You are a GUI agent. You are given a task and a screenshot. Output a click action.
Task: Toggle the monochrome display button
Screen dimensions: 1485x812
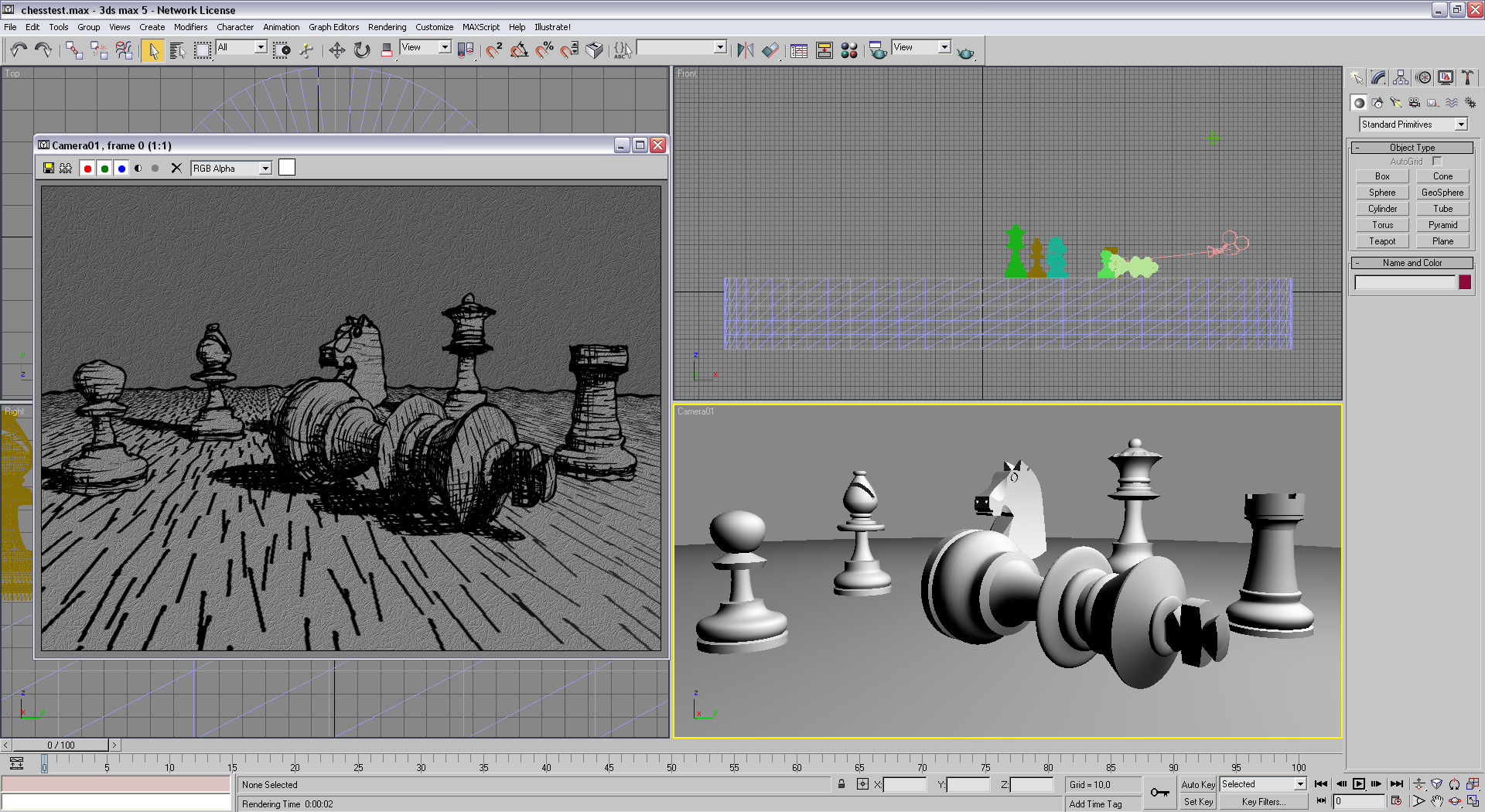155,168
